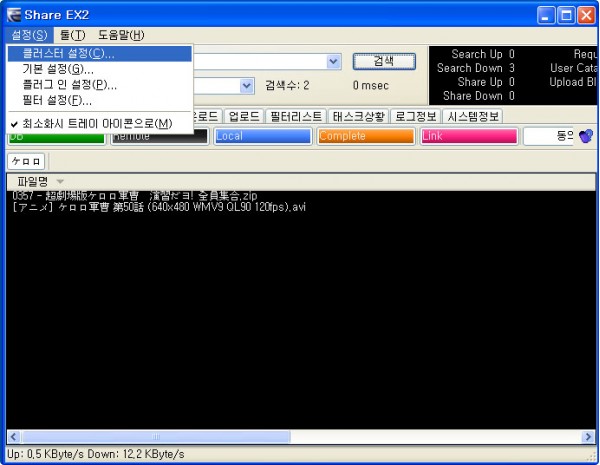The width and height of the screenshot is (600, 465).
Task: Click the 0 msec timing label
Action: point(370,85)
